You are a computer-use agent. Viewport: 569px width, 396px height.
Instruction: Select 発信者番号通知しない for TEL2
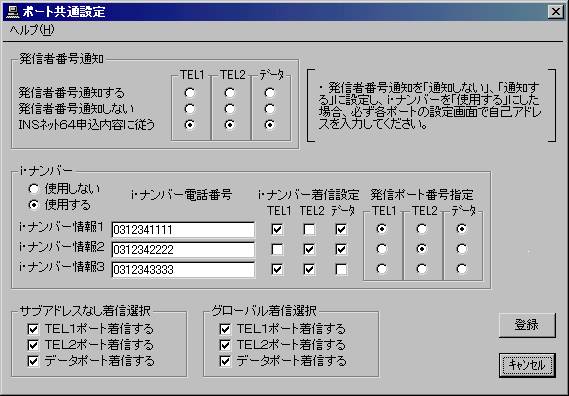(x=229, y=109)
